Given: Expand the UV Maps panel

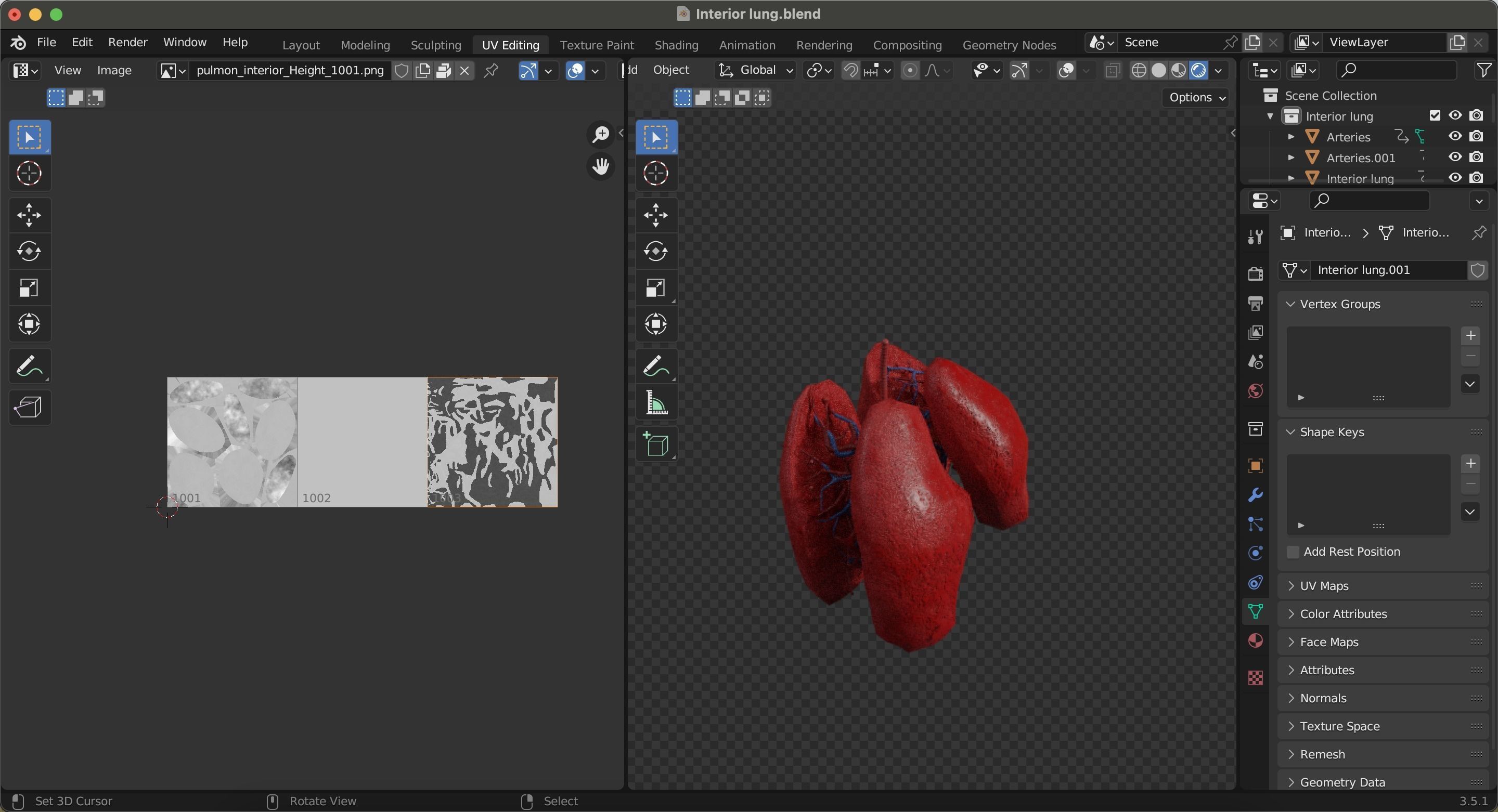Looking at the screenshot, I should coord(1324,586).
